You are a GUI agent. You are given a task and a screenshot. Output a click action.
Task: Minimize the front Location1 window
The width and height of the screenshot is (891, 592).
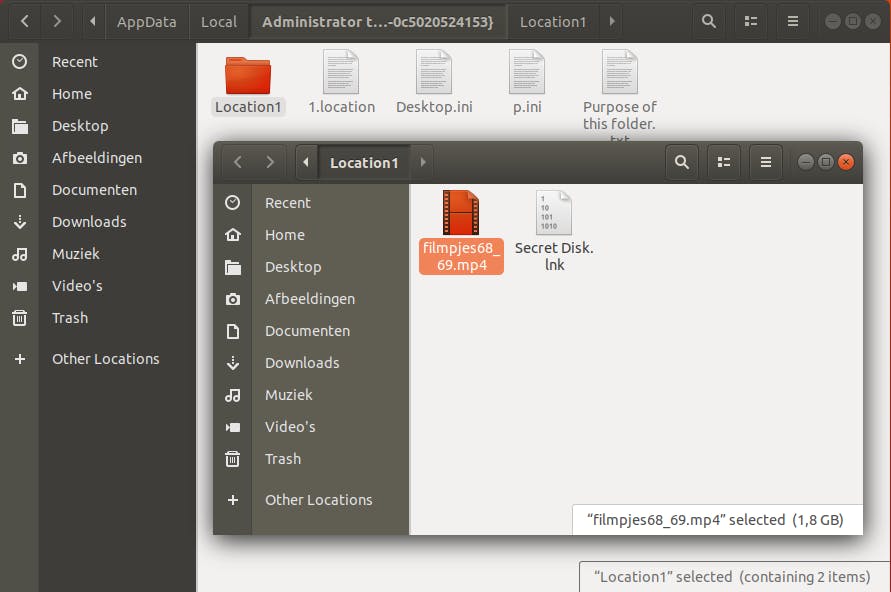tap(805, 162)
